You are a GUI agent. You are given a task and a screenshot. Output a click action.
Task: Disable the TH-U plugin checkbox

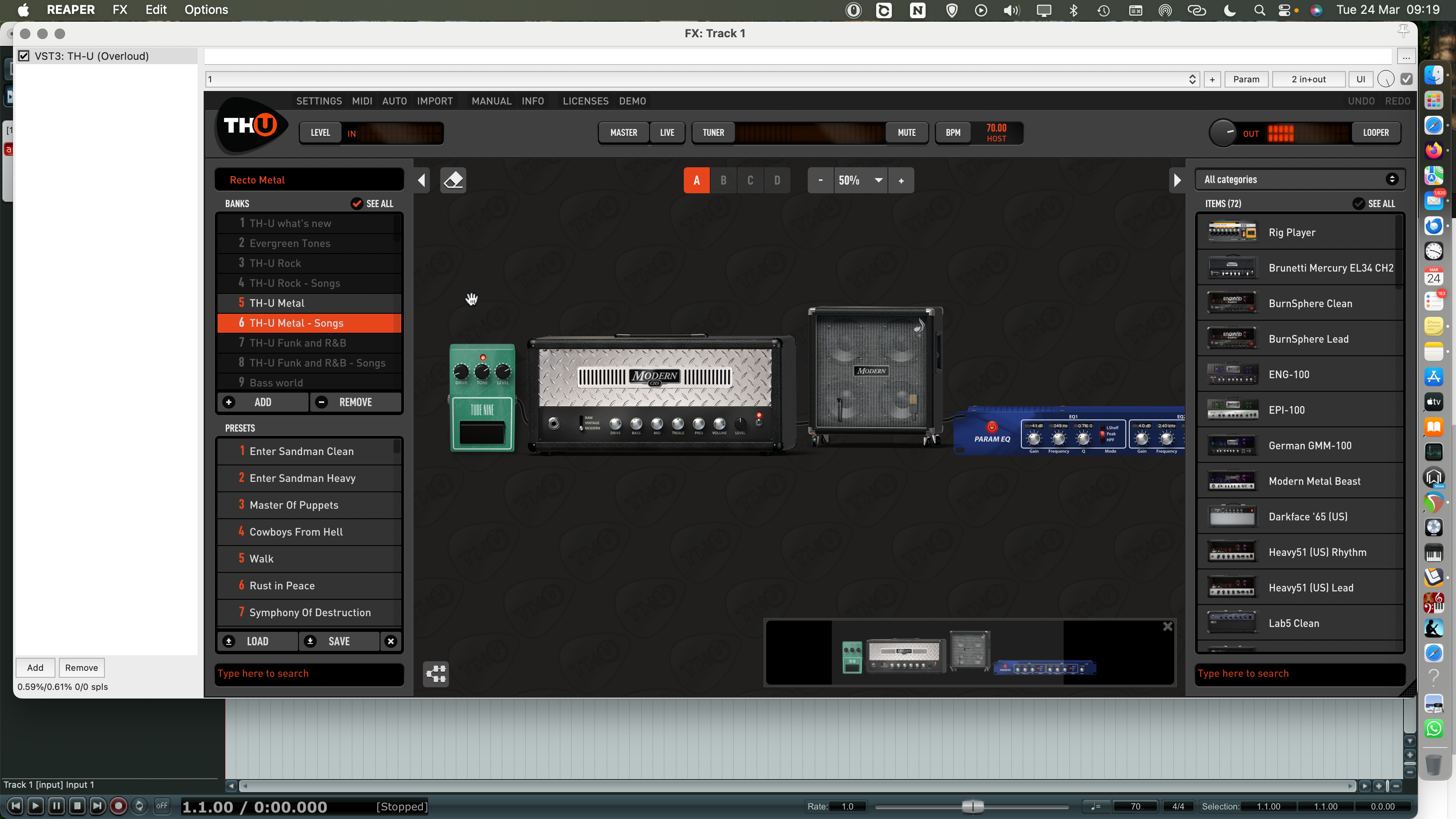(24, 56)
